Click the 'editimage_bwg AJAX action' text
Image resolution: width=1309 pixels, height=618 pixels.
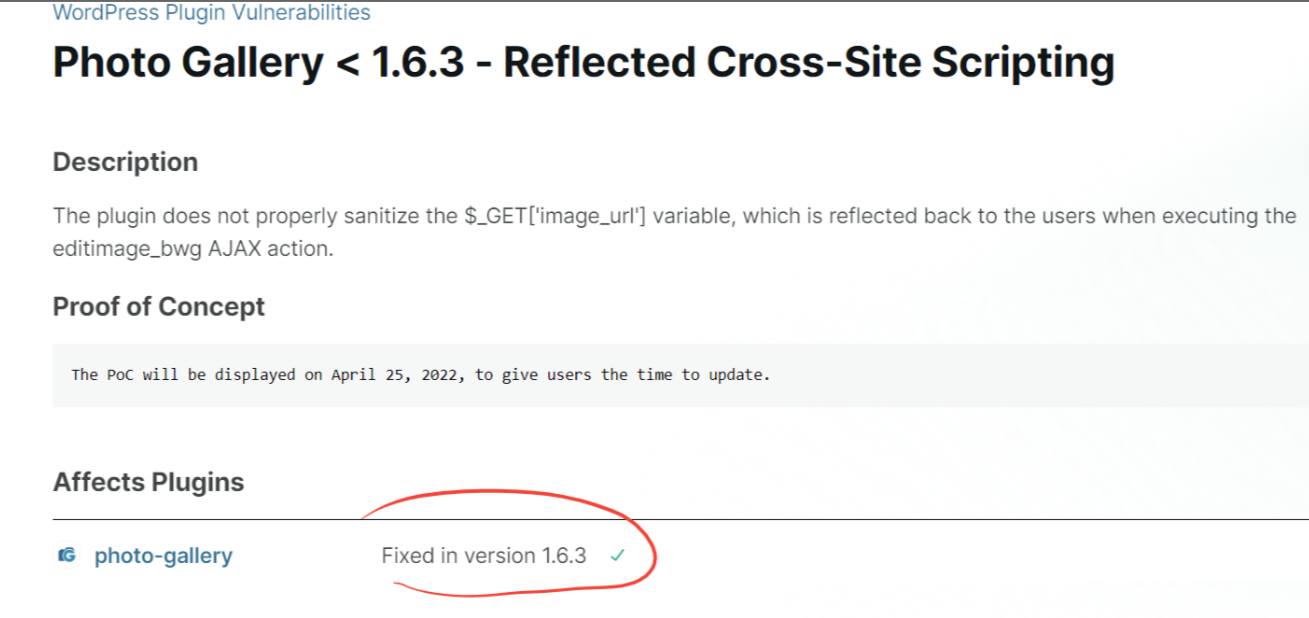(x=192, y=249)
